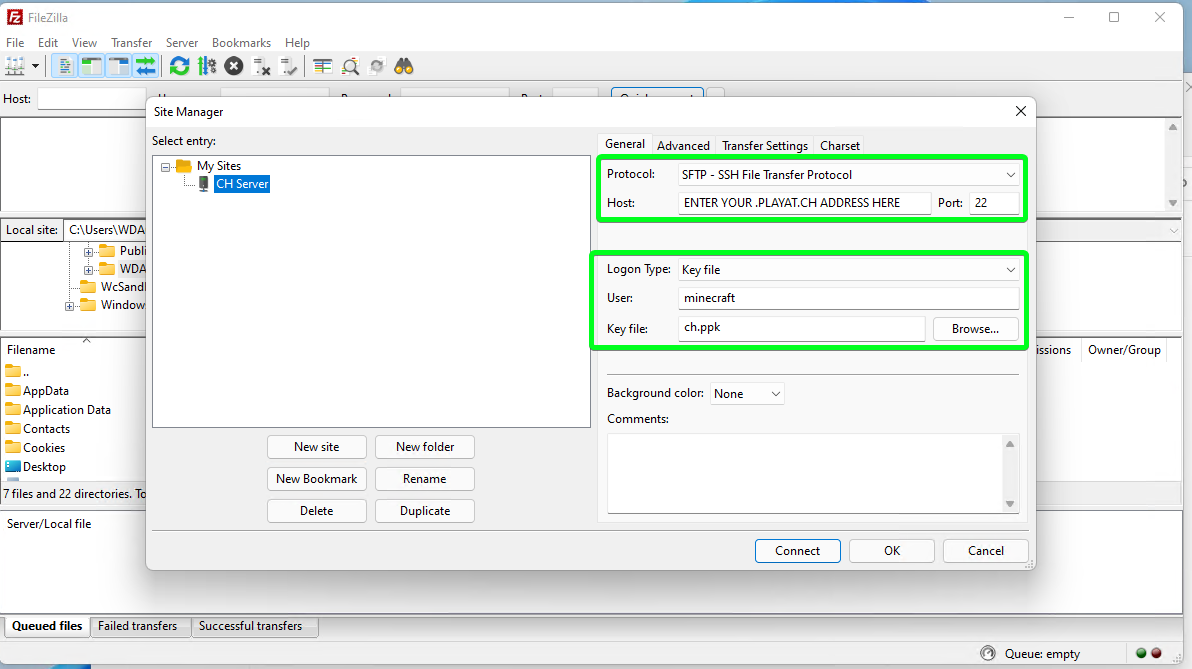Click the Delete button
This screenshot has height=669, width=1192.
coord(317,511)
